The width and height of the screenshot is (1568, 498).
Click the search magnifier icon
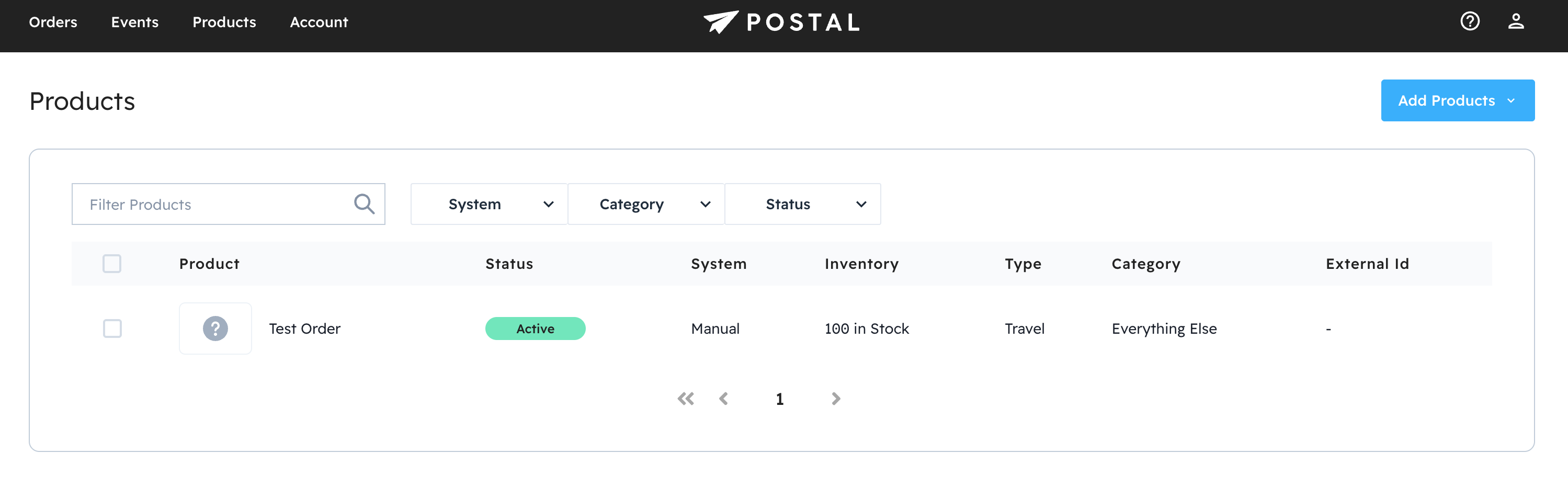[364, 204]
